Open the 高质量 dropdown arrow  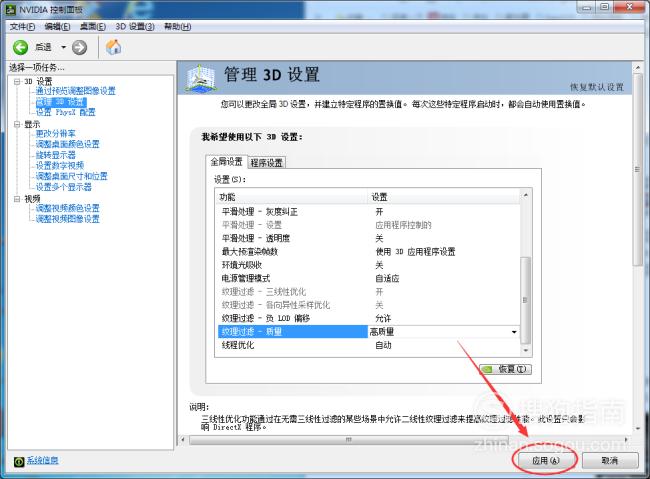[514, 332]
